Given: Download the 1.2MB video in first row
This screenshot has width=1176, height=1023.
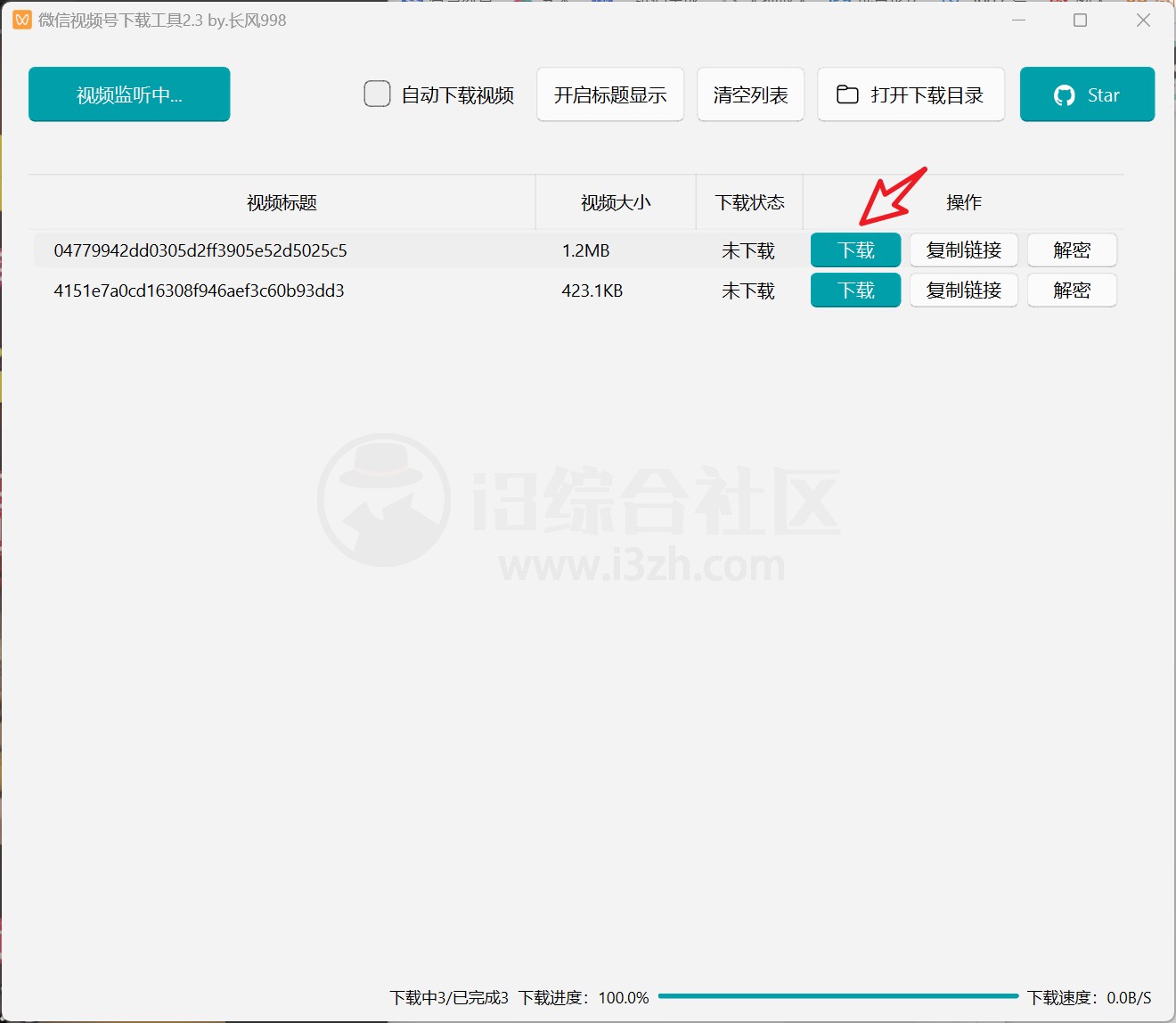Looking at the screenshot, I should point(855,250).
